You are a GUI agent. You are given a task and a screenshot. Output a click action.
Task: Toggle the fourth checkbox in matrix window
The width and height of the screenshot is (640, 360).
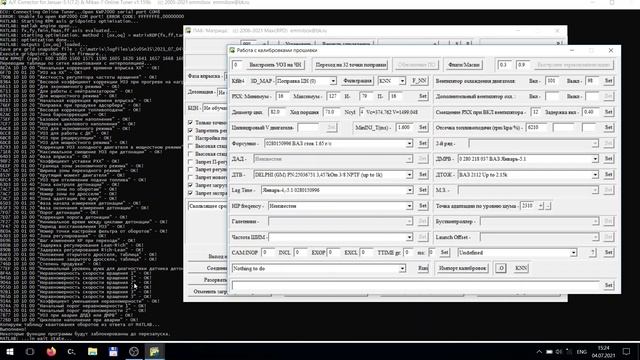pos(191,146)
